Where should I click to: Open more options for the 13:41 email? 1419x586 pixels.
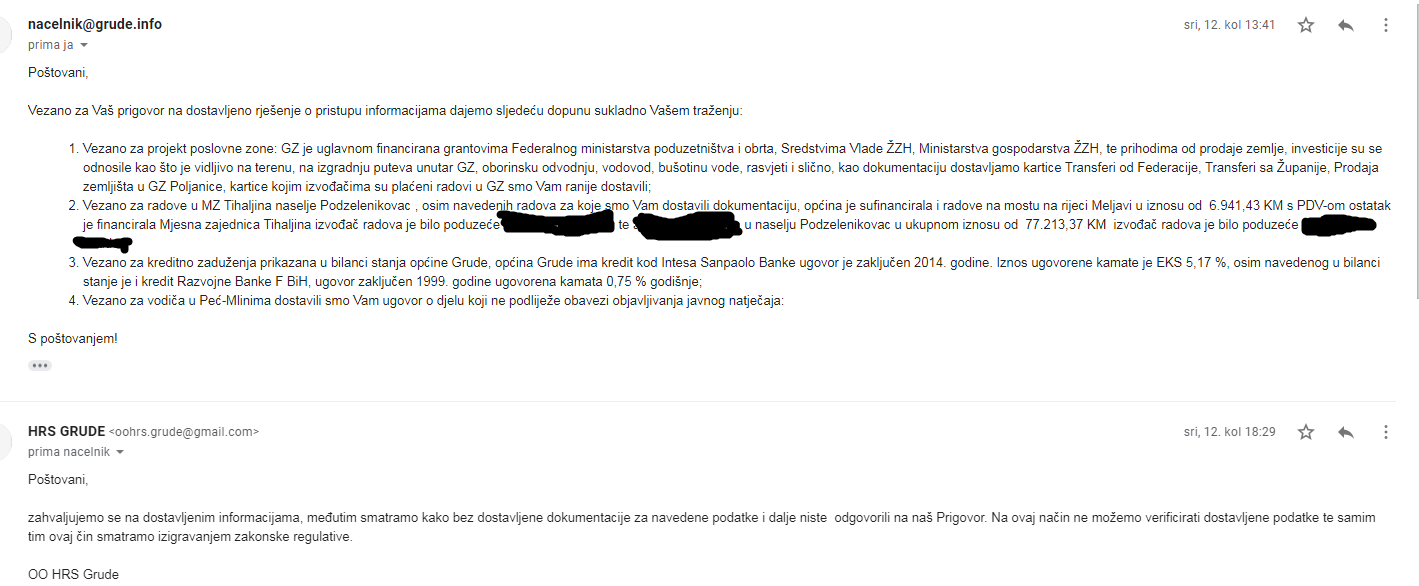[1386, 25]
